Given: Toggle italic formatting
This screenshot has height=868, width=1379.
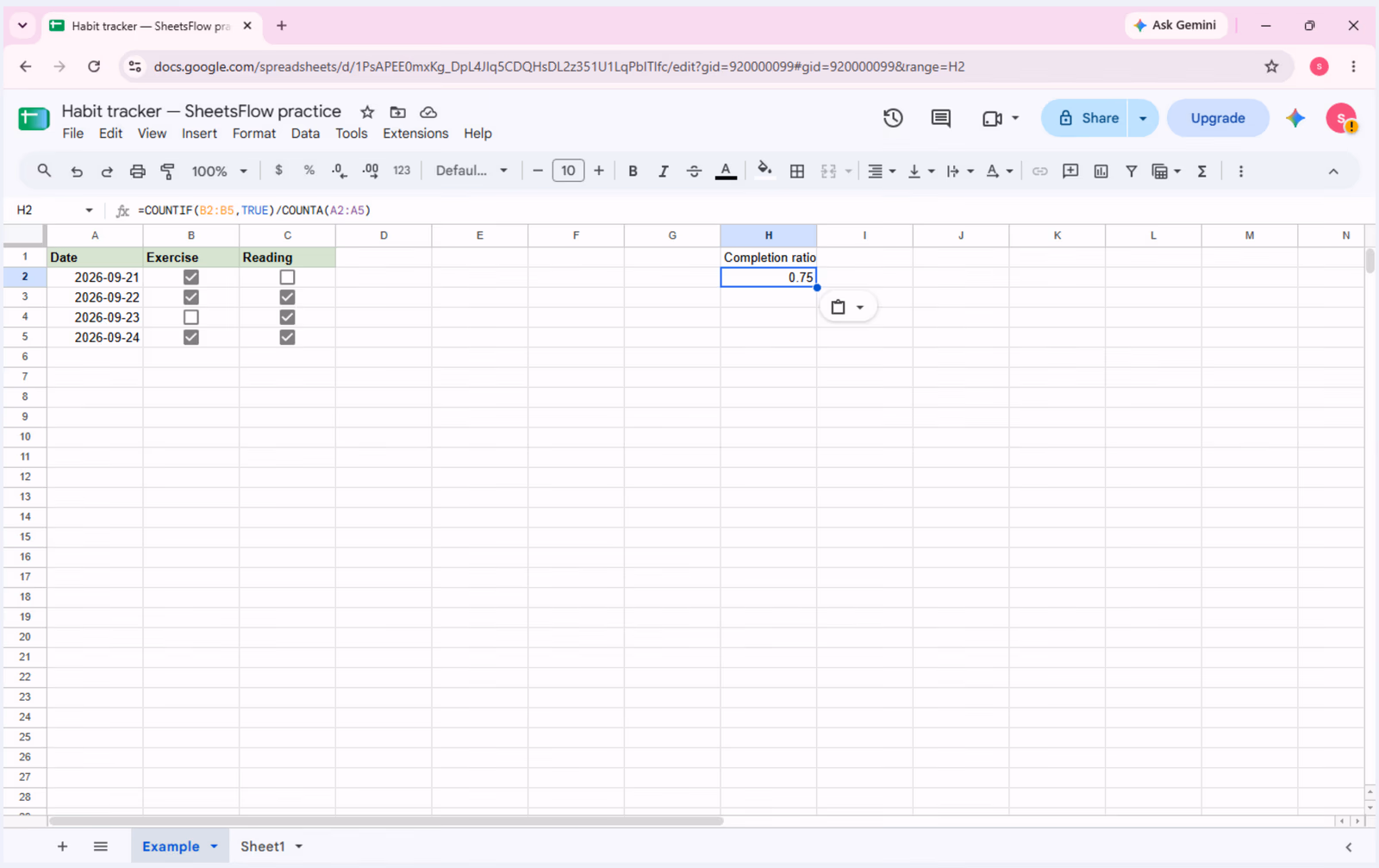Looking at the screenshot, I should (x=663, y=172).
